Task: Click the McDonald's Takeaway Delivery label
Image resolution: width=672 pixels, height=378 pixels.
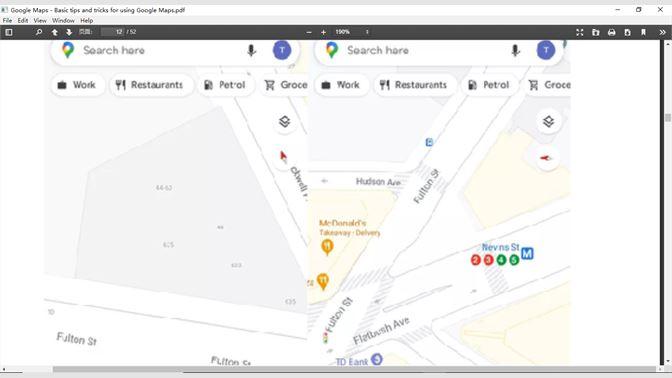Action: [x=349, y=228]
